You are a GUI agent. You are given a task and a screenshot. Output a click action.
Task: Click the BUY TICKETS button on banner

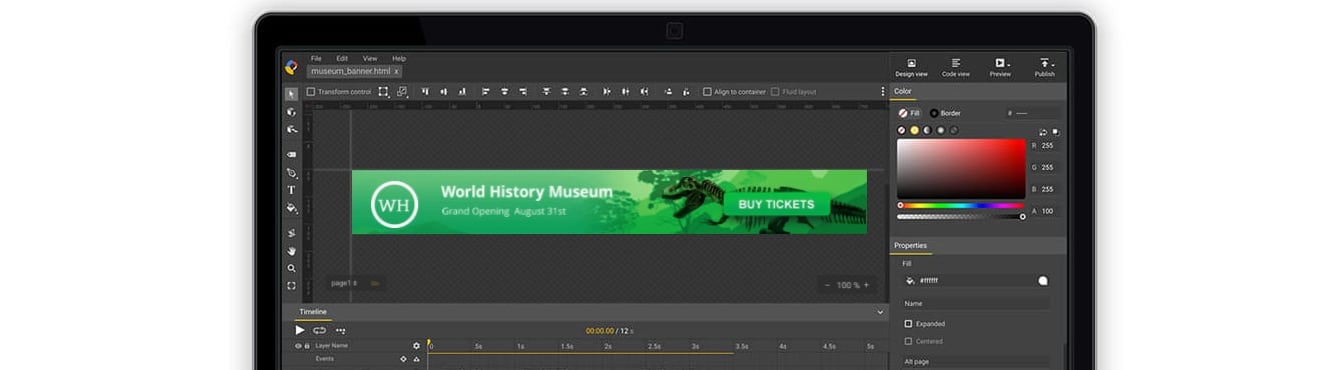pos(777,204)
